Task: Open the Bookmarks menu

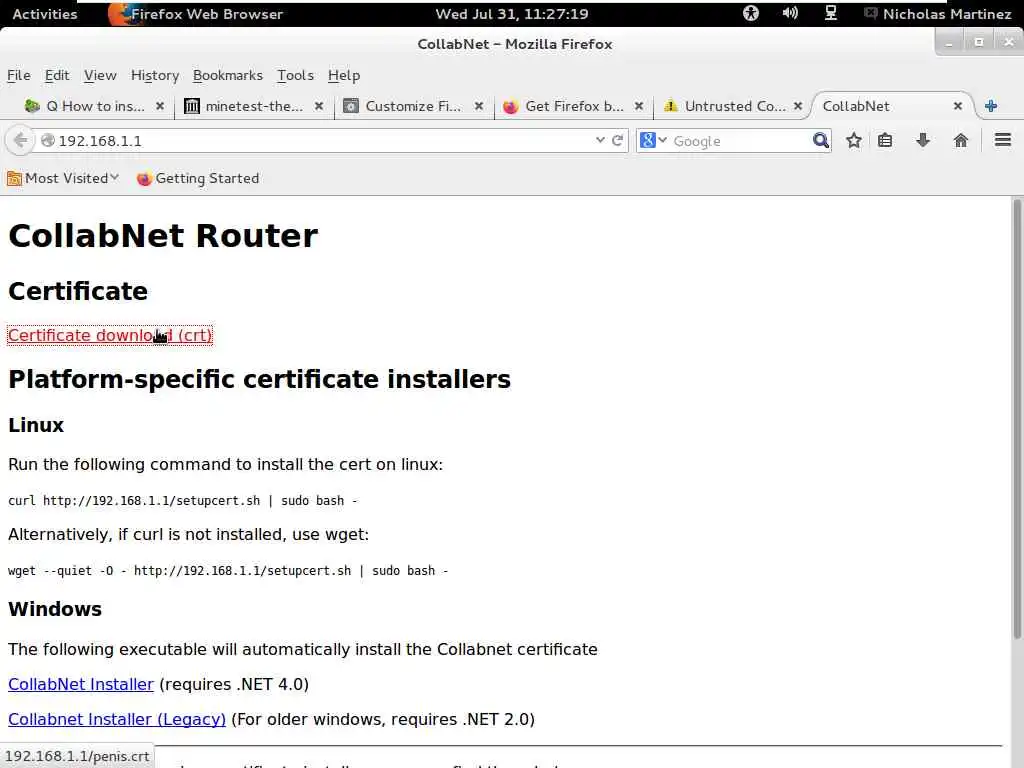Action: click(228, 76)
